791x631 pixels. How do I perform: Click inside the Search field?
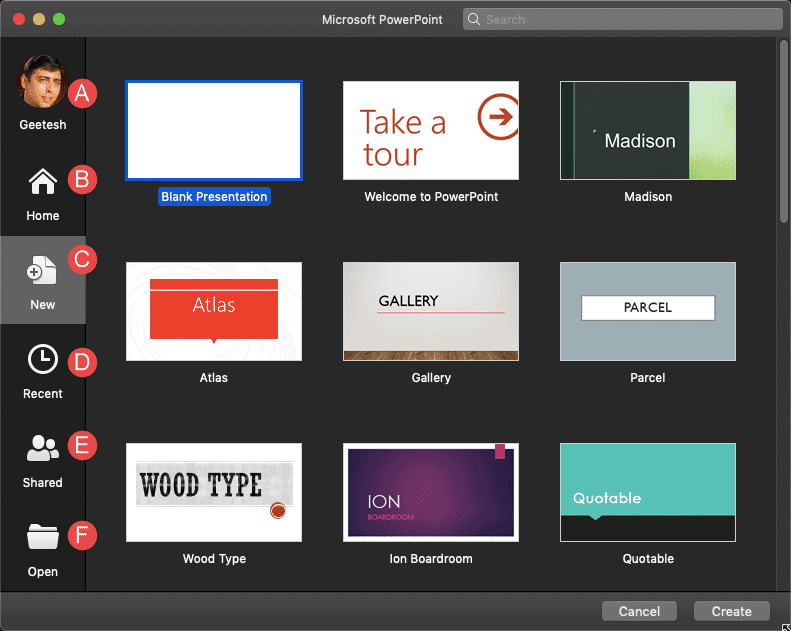click(x=623, y=19)
